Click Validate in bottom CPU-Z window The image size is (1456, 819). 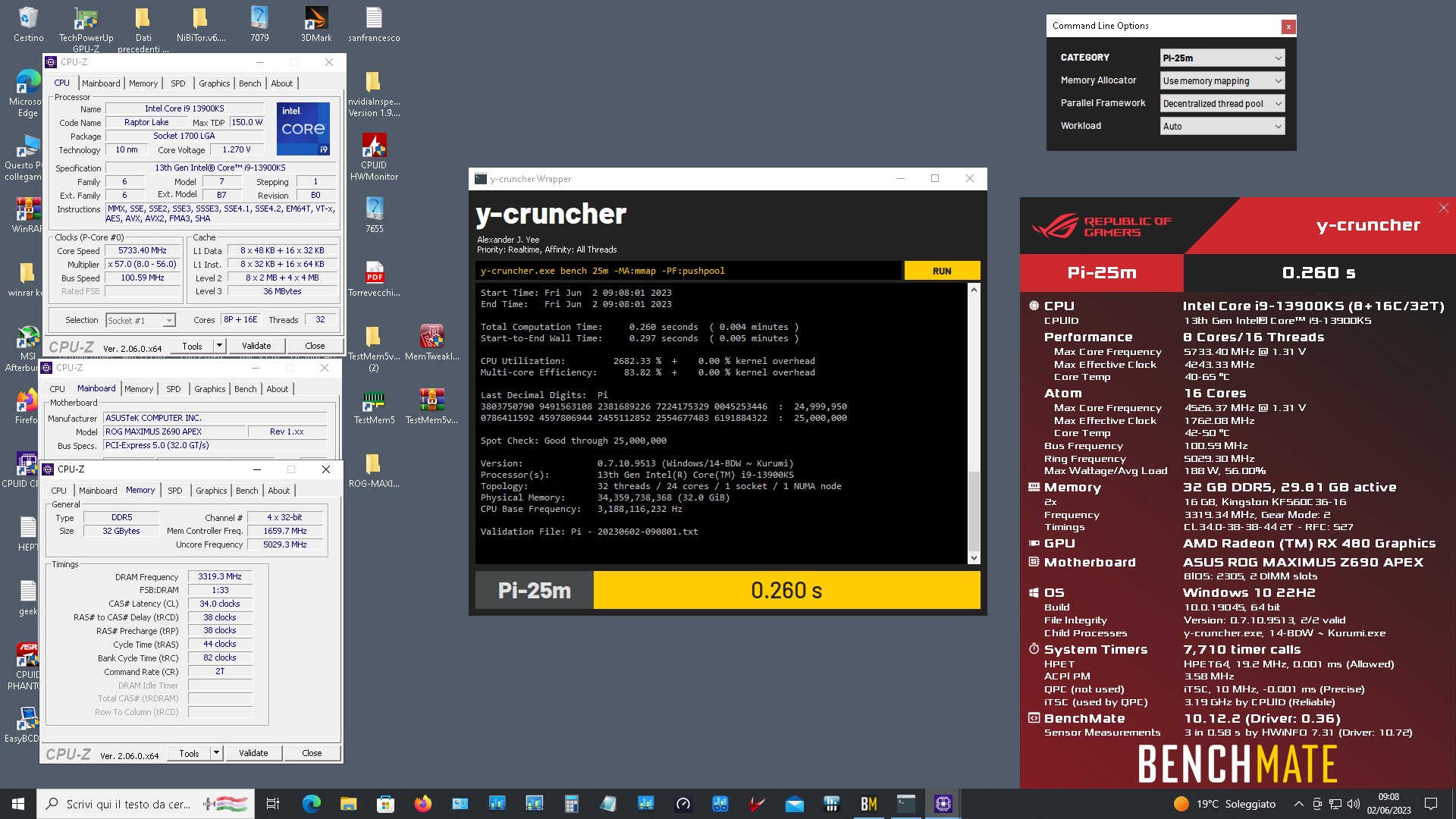tap(253, 753)
